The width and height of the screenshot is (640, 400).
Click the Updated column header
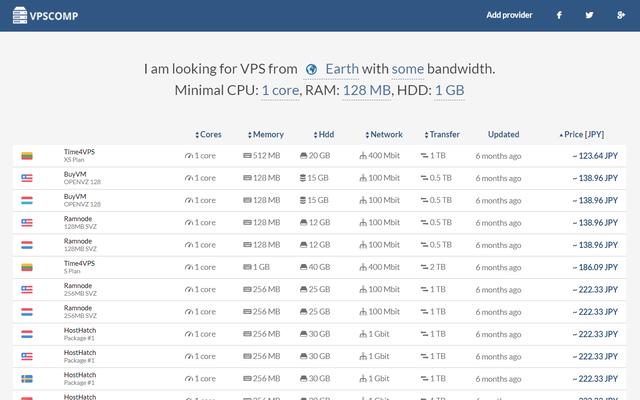click(504, 134)
